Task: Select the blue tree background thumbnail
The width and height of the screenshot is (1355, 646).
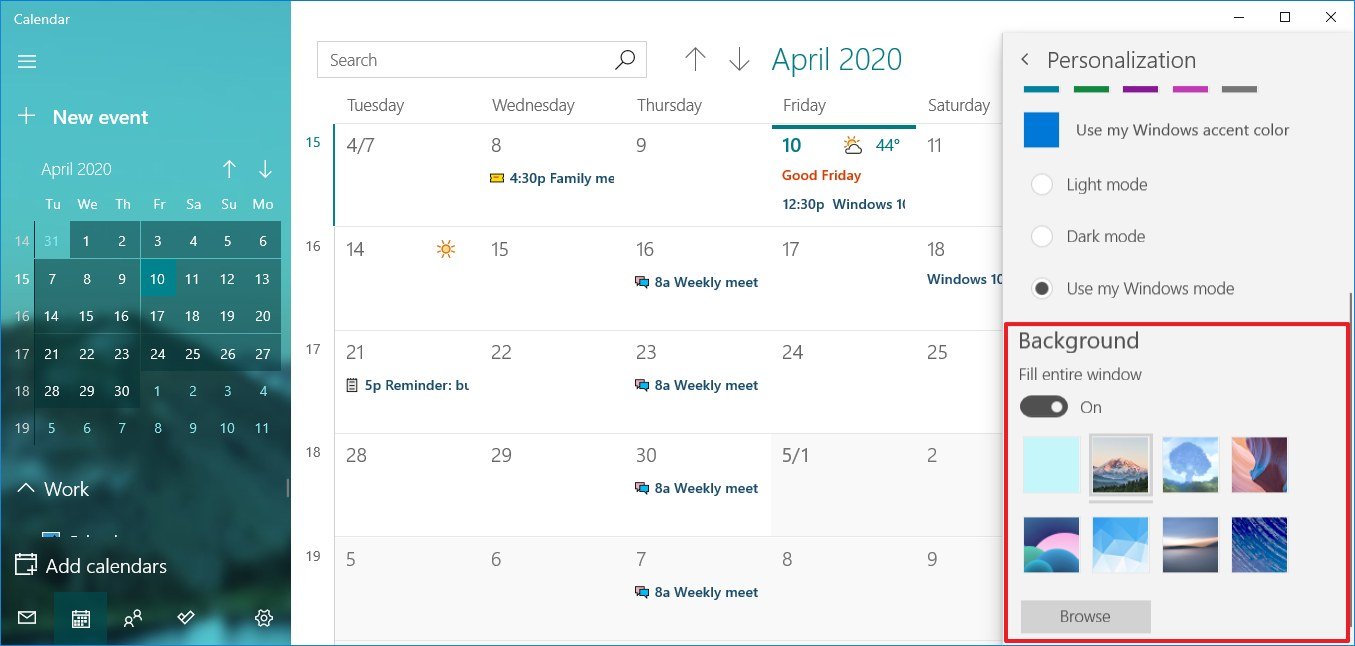Action: (1190, 465)
